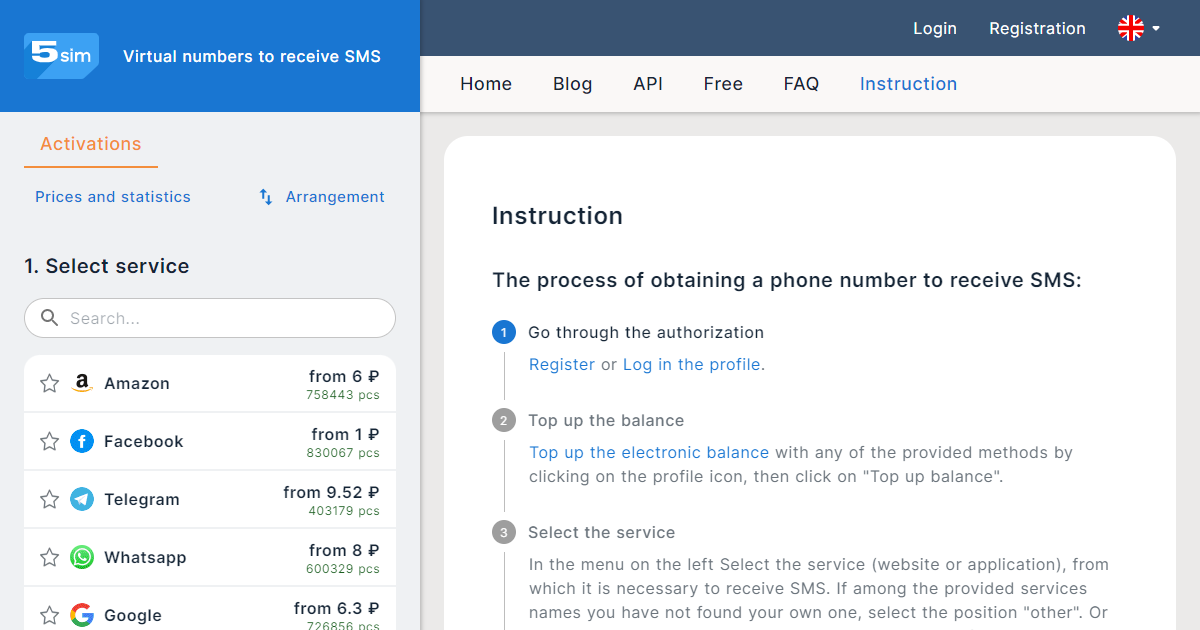Screen dimensions: 1200x630
Task: Click the 'Go through the authorization' step heading
Action: (x=646, y=333)
